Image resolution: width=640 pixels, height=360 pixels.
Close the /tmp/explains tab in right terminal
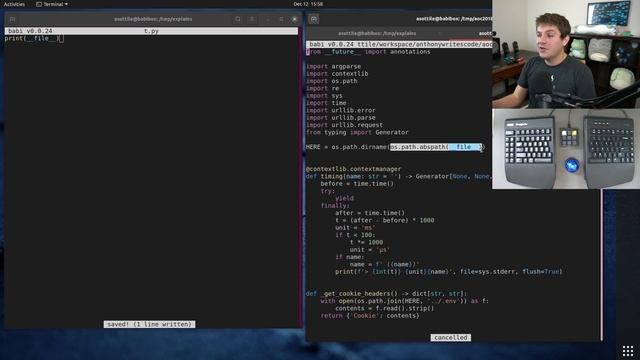440,33
